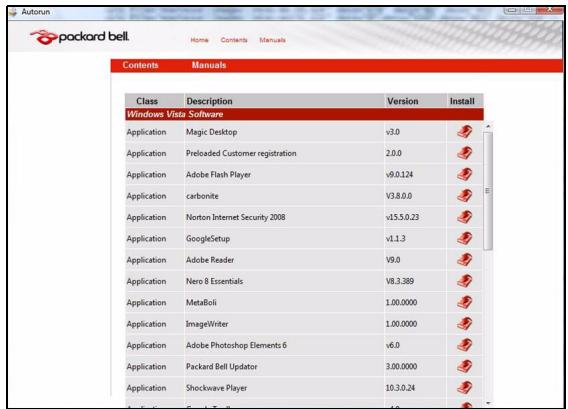Open the Manuals link in top navigation

272,40
